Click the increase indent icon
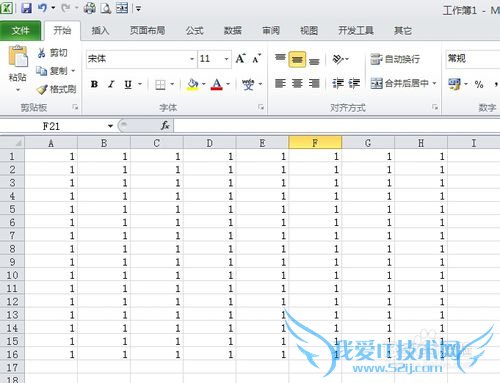500x383 pixels. pos(354,83)
